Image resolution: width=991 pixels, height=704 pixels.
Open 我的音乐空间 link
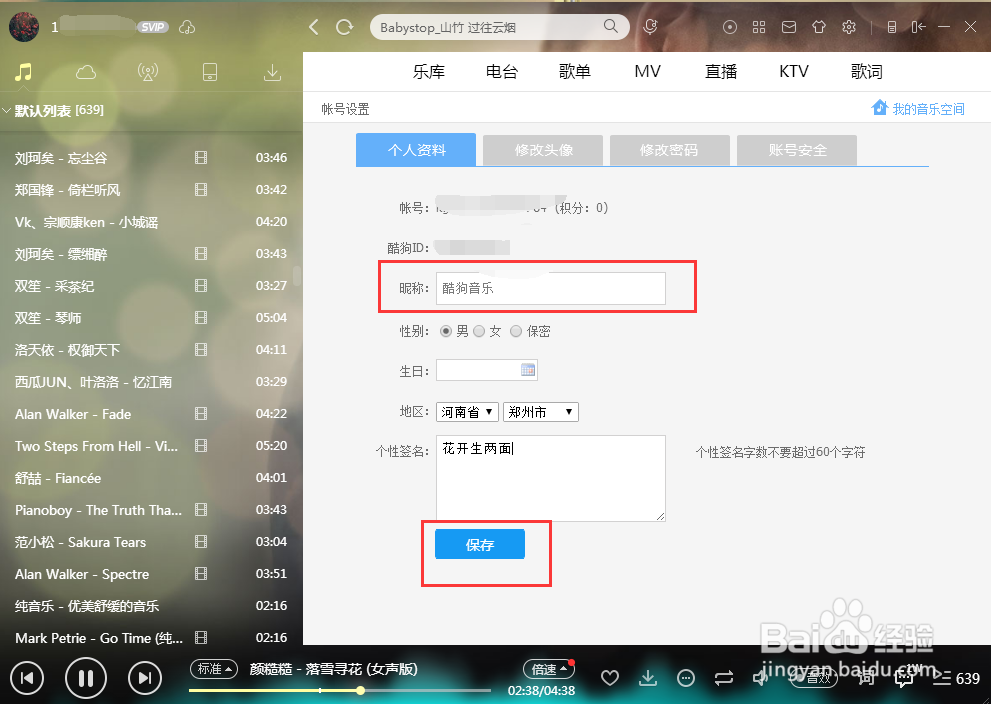[x=918, y=109]
